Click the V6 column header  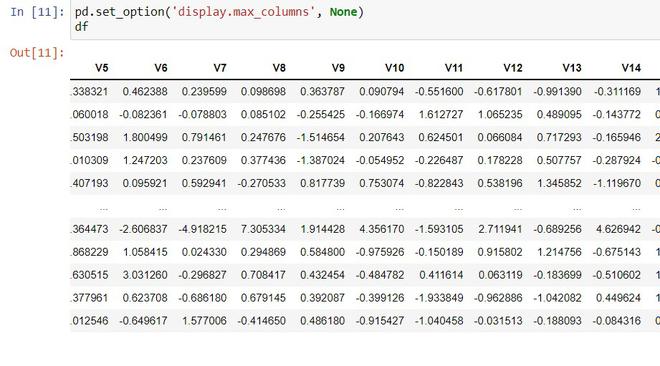click(161, 68)
